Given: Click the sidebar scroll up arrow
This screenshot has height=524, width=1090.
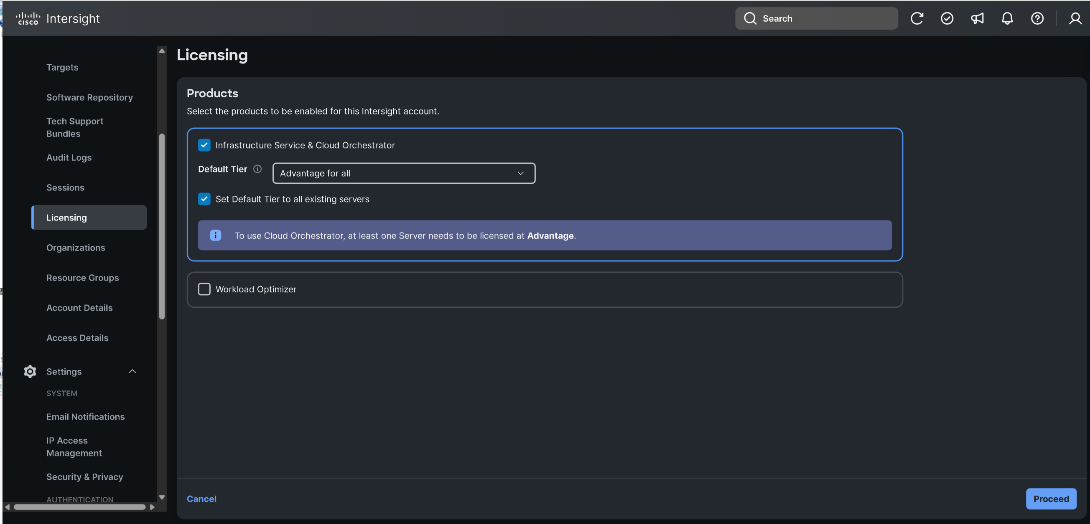Looking at the screenshot, I should pyautogui.click(x=162, y=51).
